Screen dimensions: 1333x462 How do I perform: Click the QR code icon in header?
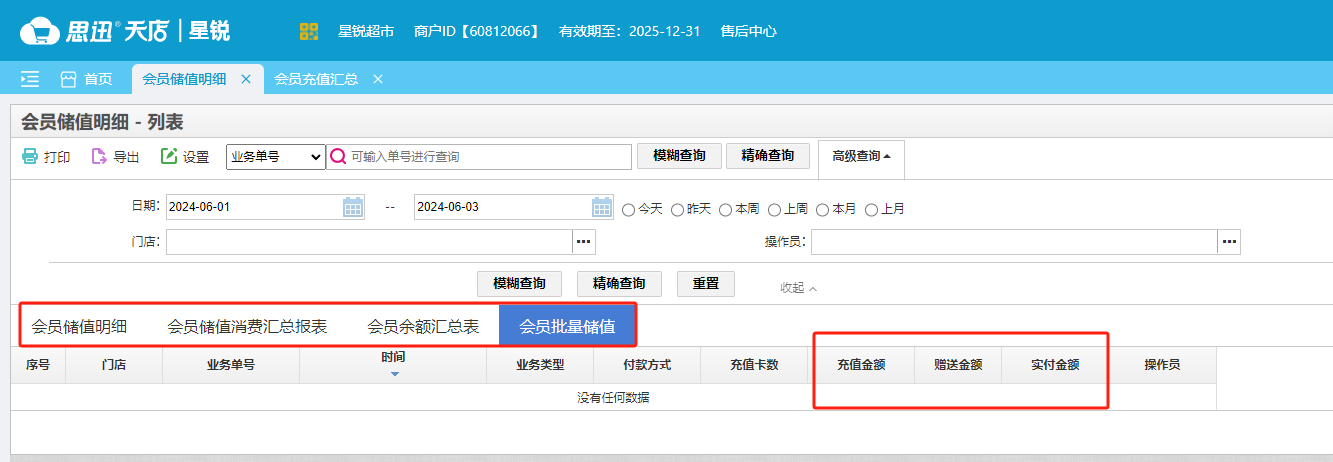pyautogui.click(x=309, y=31)
